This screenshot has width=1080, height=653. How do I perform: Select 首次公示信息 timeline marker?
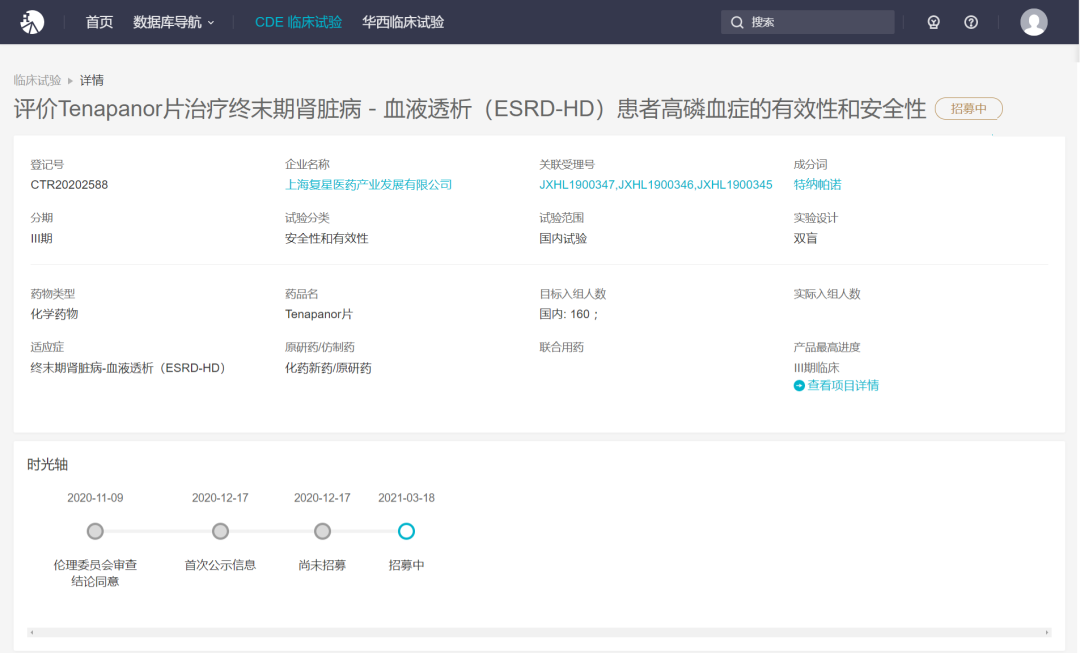click(x=220, y=531)
